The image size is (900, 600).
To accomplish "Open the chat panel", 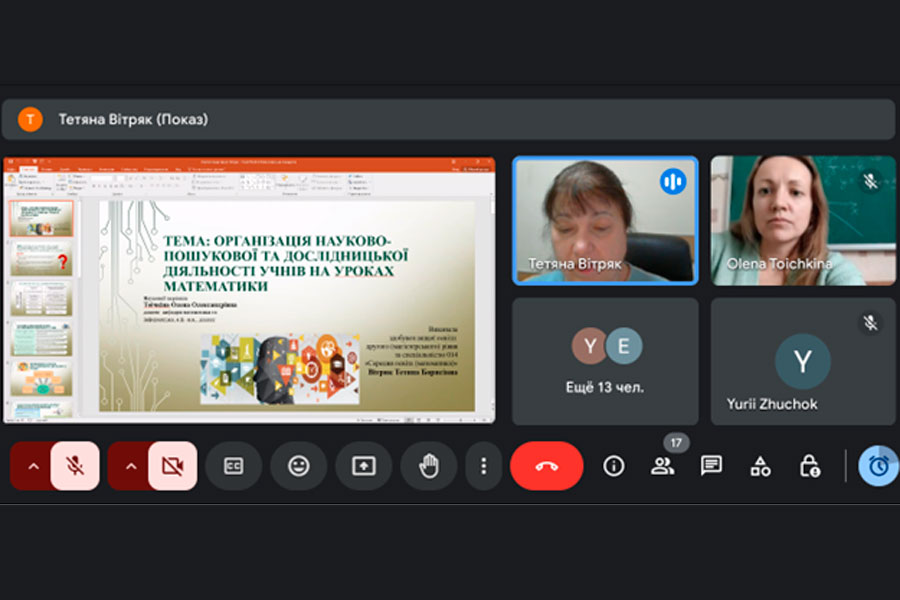I will click(711, 466).
